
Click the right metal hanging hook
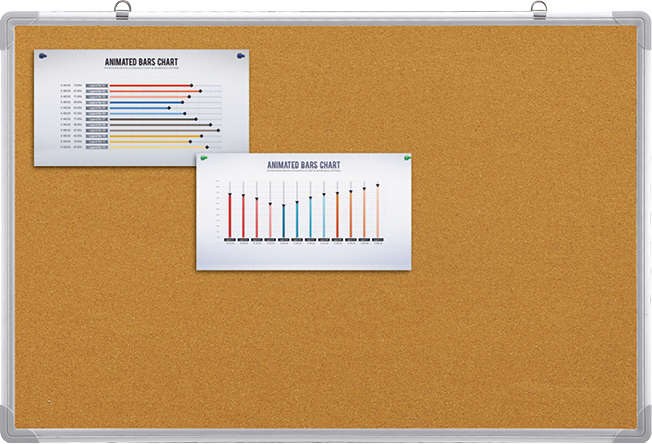[x=539, y=10]
